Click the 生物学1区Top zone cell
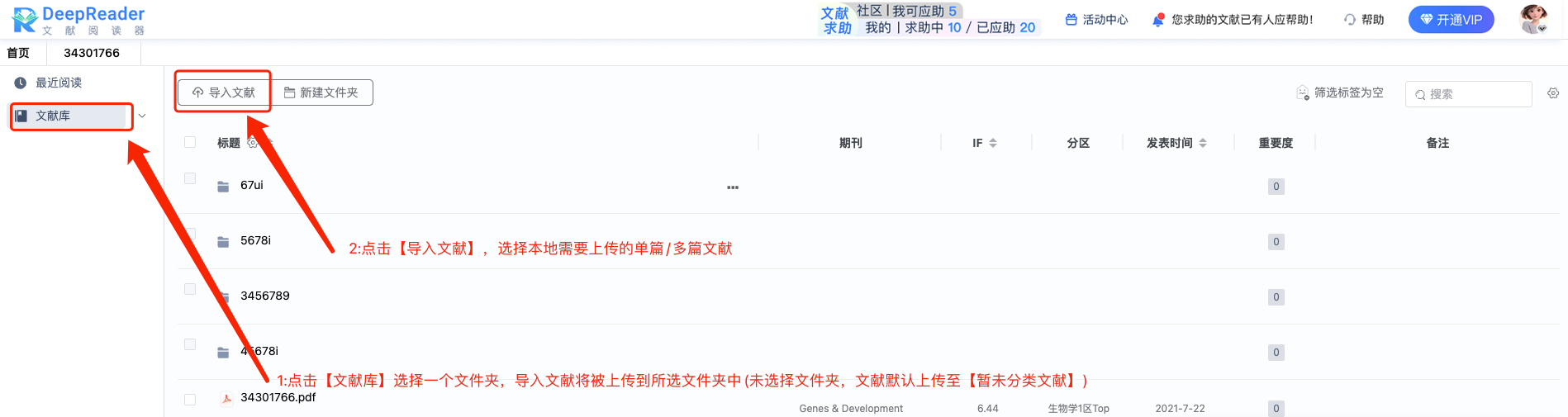This screenshot has height=417, width=1568. (1078, 408)
